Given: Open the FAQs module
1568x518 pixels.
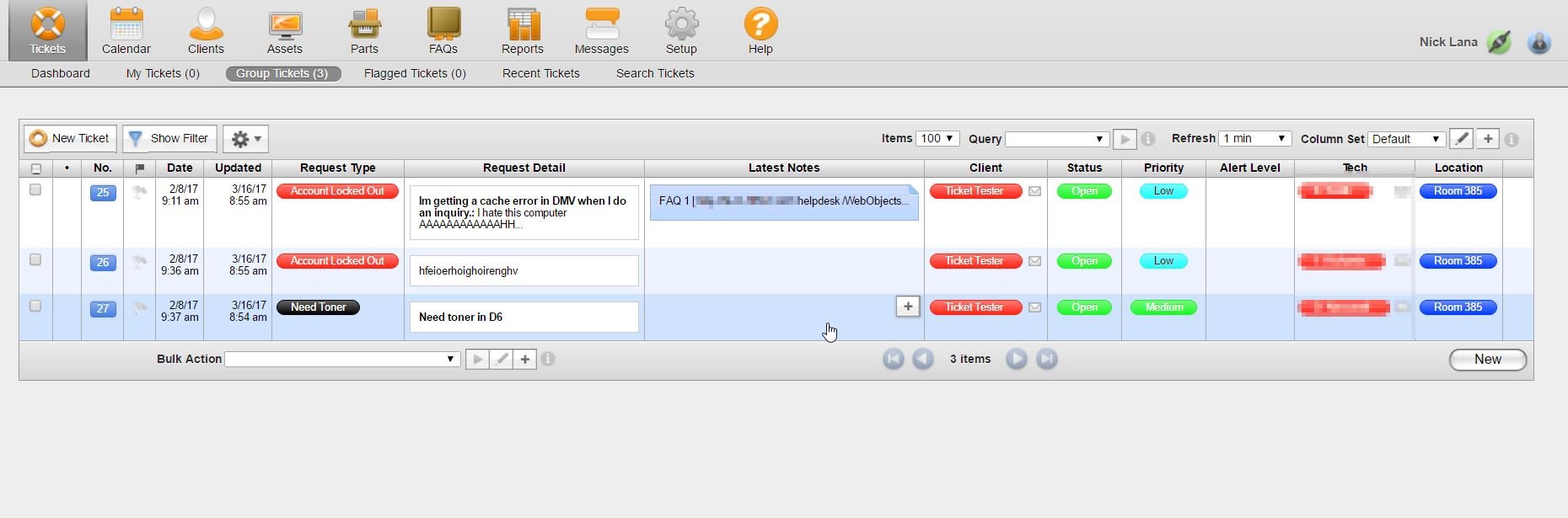Looking at the screenshot, I should (443, 31).
